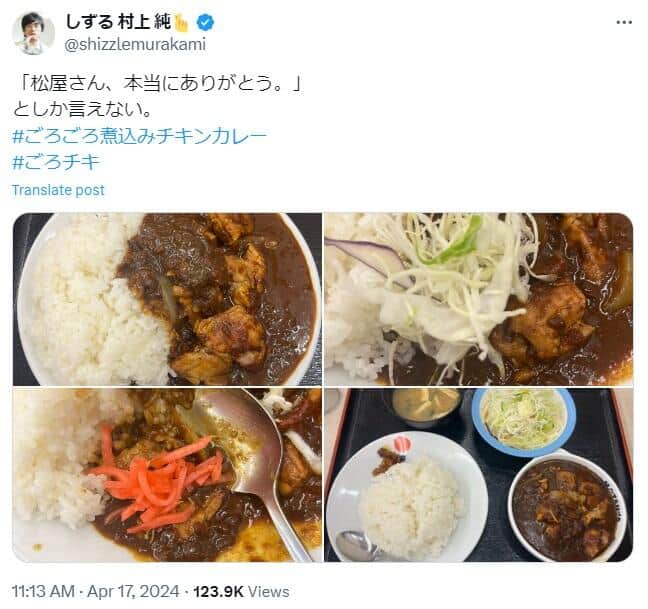
Task: Click the 松屋さん tweet text line
Action: tap(158, 84)
